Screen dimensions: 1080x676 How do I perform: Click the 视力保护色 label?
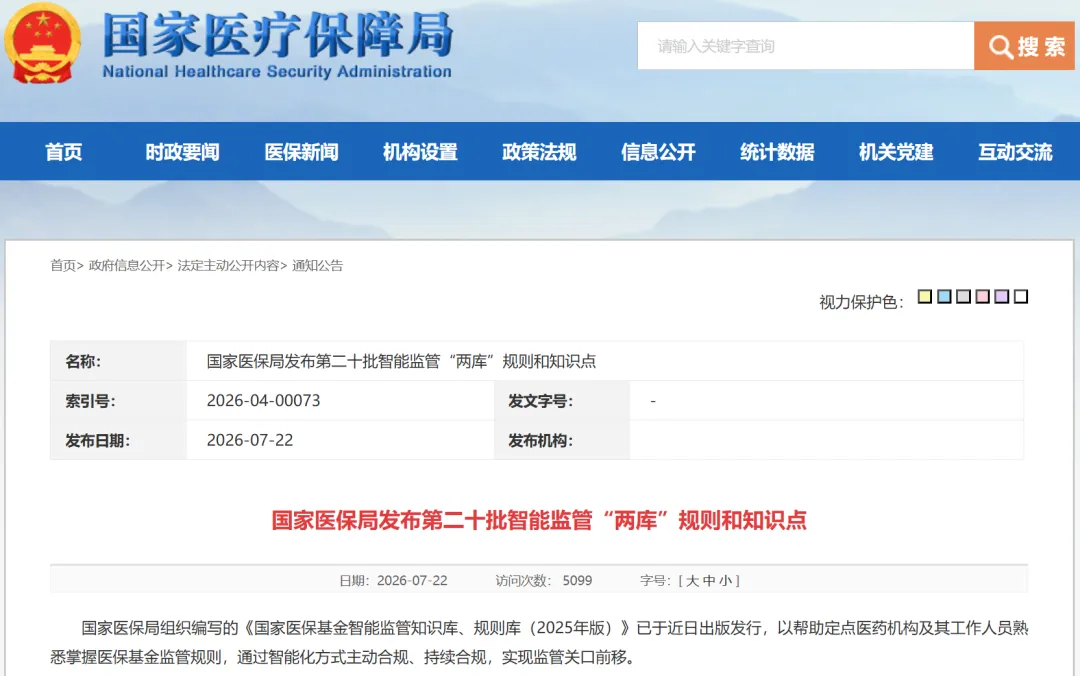(861, 302)
